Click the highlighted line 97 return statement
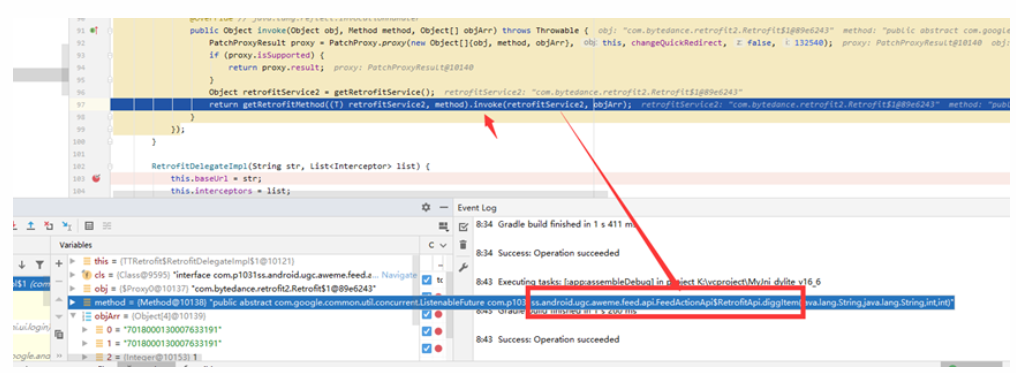This screenshot has height=373, width=1016. 560,105
